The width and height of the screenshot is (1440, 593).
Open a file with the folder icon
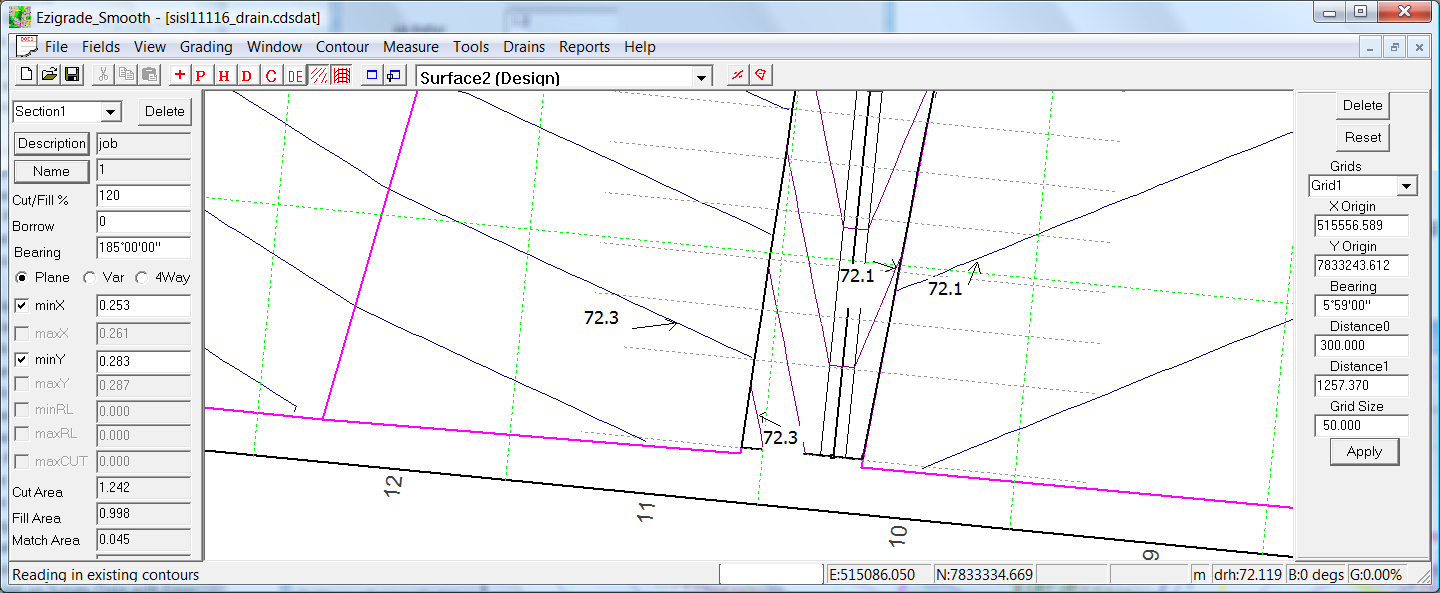coord(49,75)
